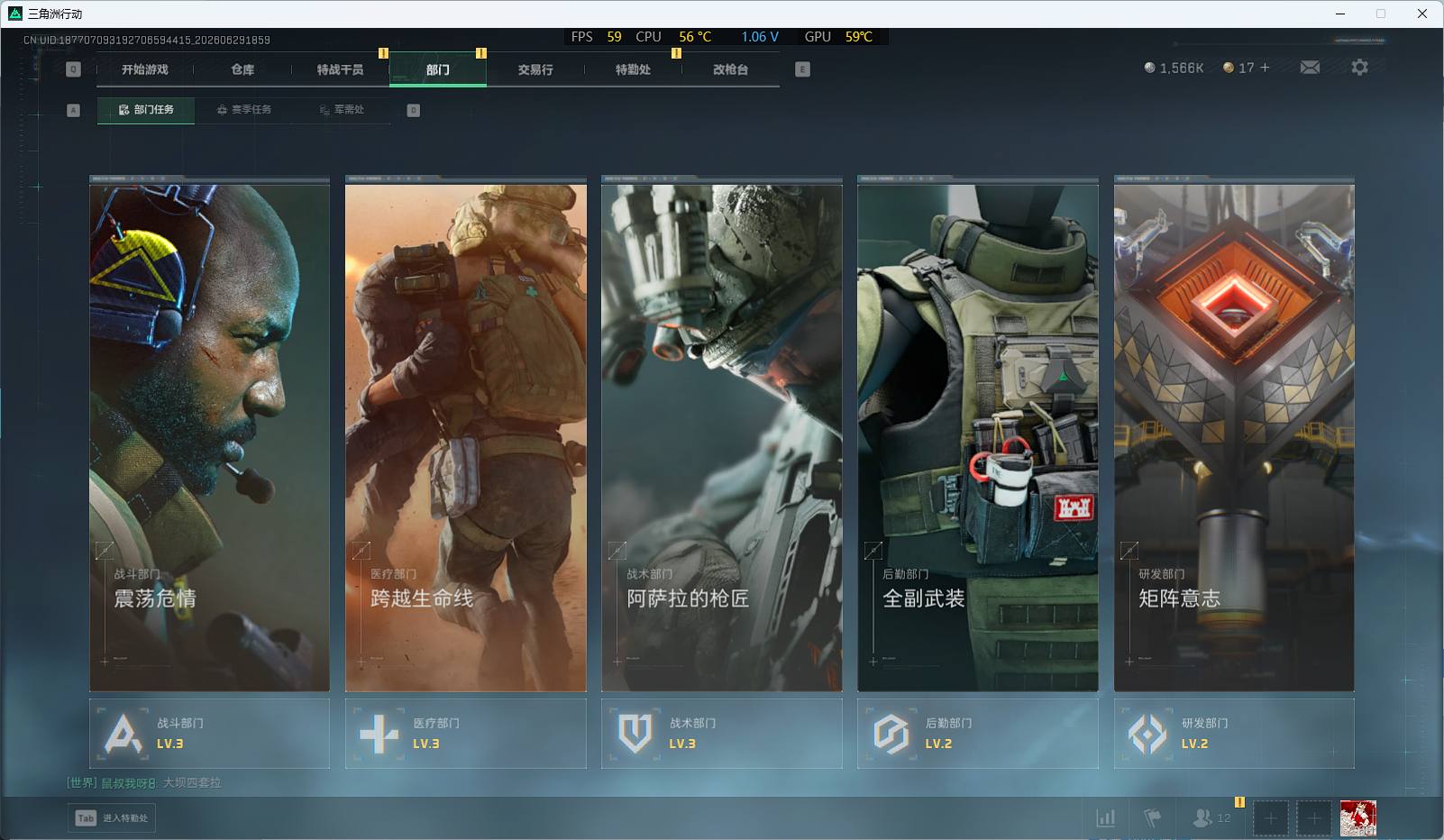The width and height of the screenshot is (1444, 840).
Task: Open the 开始游戏 tab
Action: (x=144, y=69)
